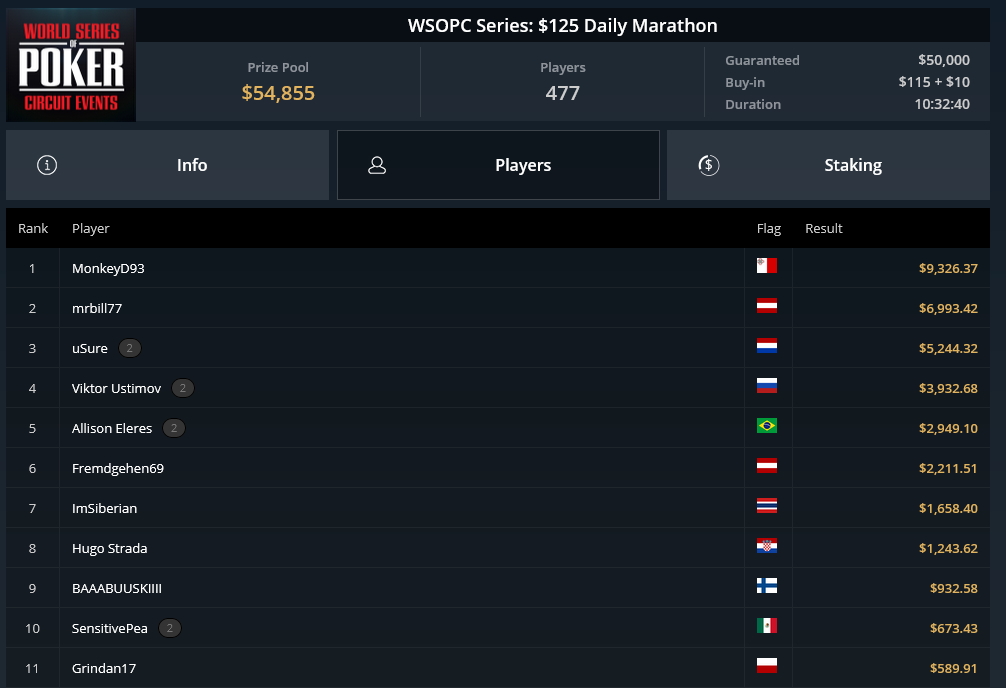
Task: Click the Brazil flag beside Allison Eleres
Action: 767,426
